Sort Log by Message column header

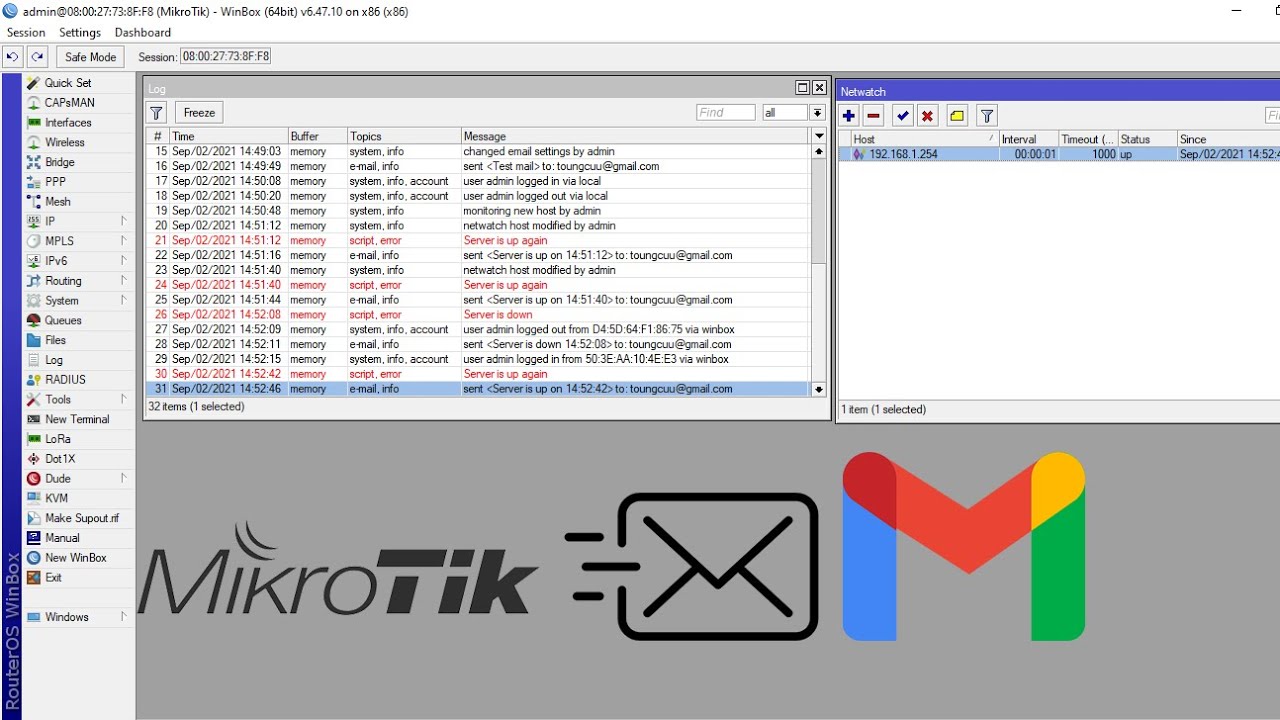635,136
